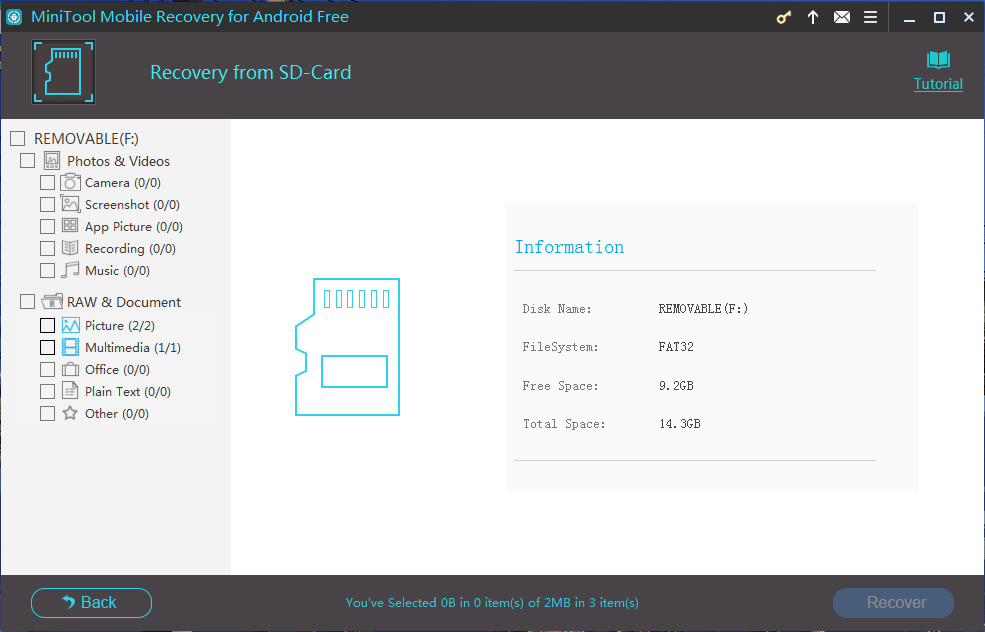Click the key register icon in title bar

(783, 18)
